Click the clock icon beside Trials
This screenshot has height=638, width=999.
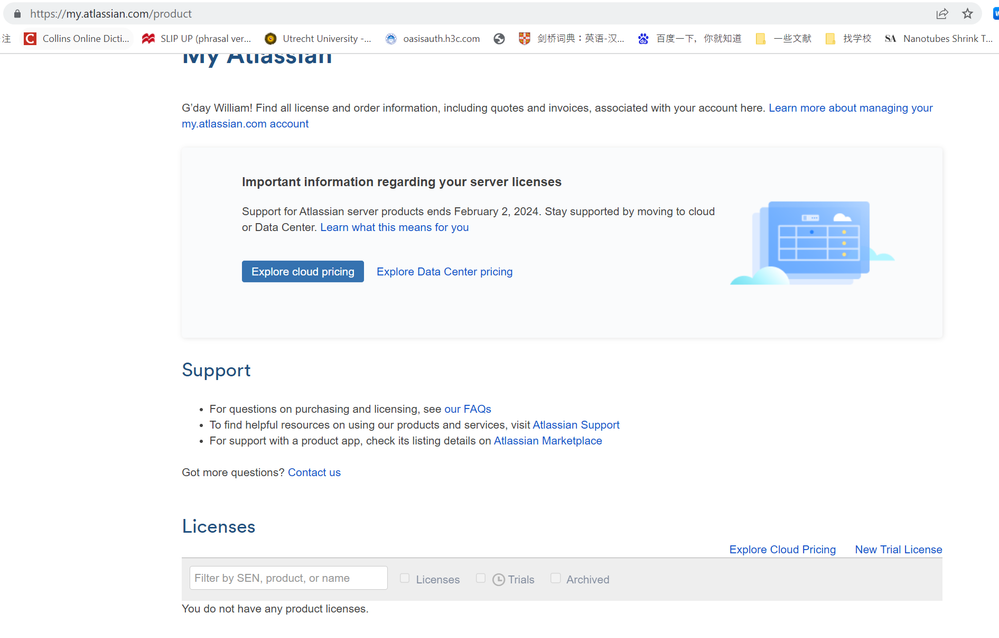click(499, 579)
